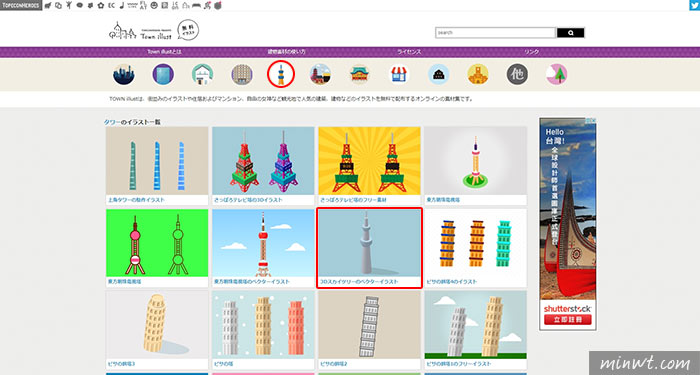Click the '上海タワー' caption link
The image size is (700, 375).
136,200
